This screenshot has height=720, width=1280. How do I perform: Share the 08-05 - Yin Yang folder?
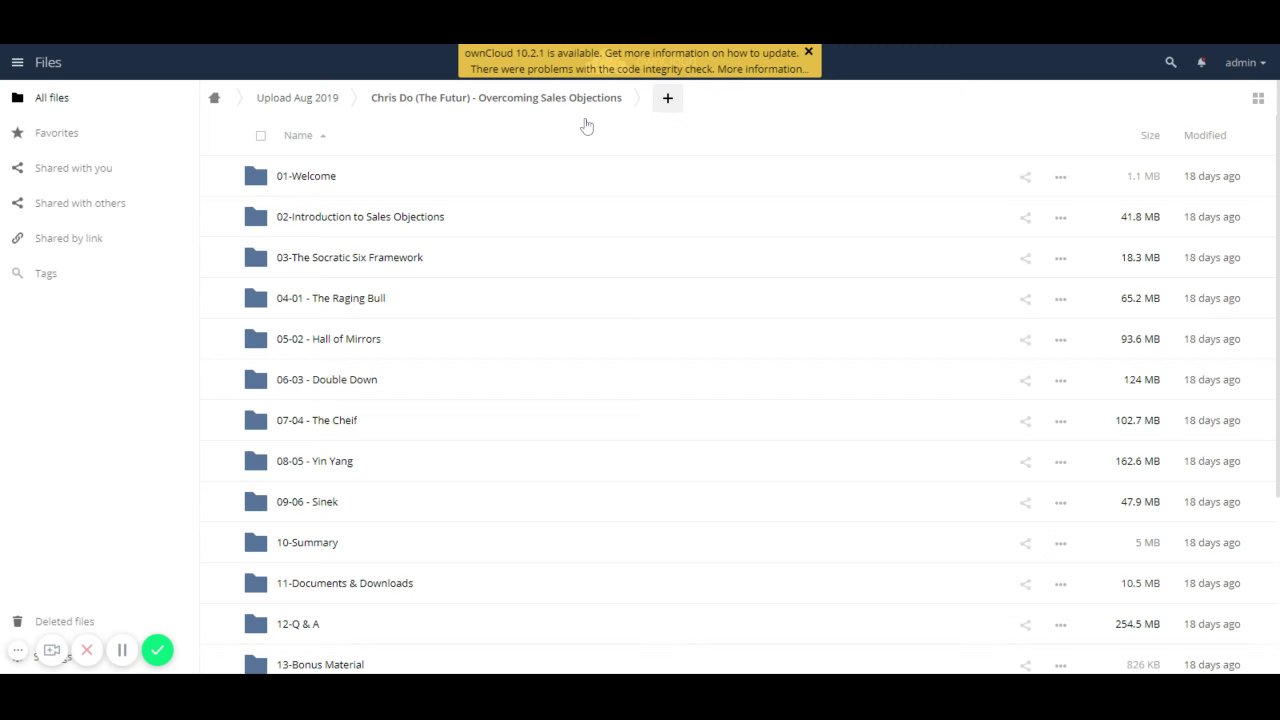point(1025,462)
